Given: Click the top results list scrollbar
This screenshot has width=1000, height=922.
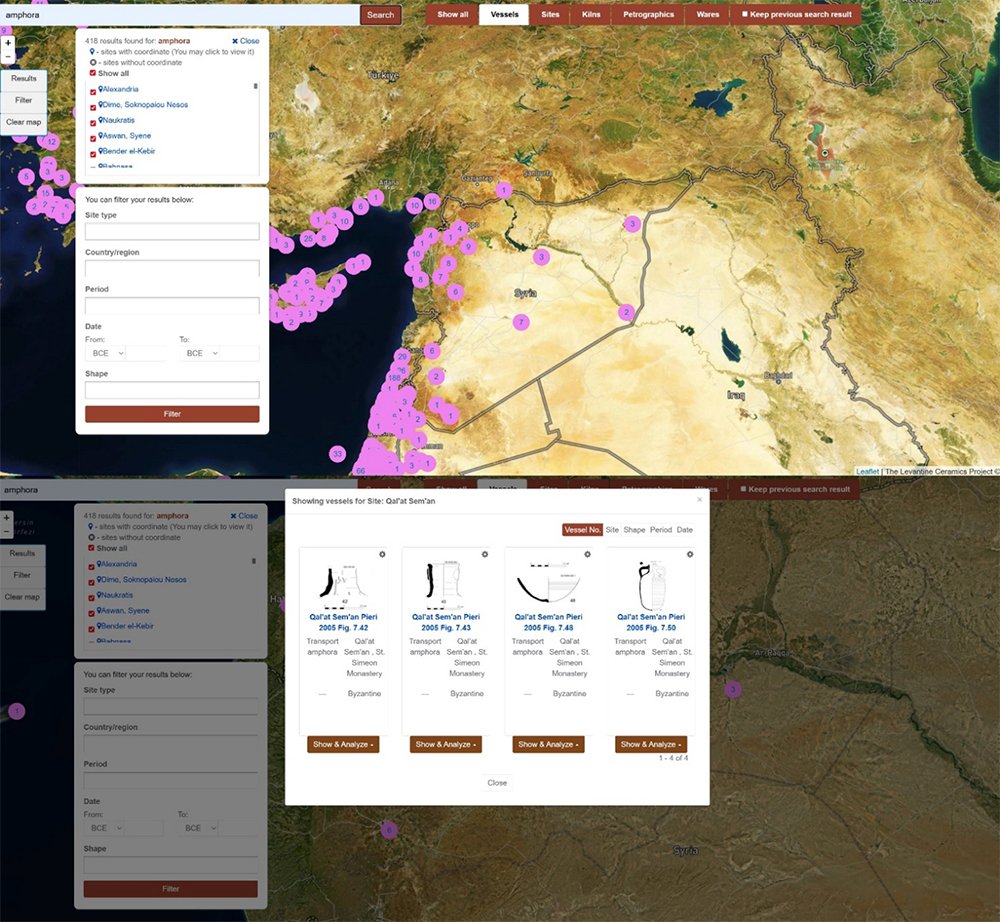Looking at the screenshot, I should tap(256, 85).
